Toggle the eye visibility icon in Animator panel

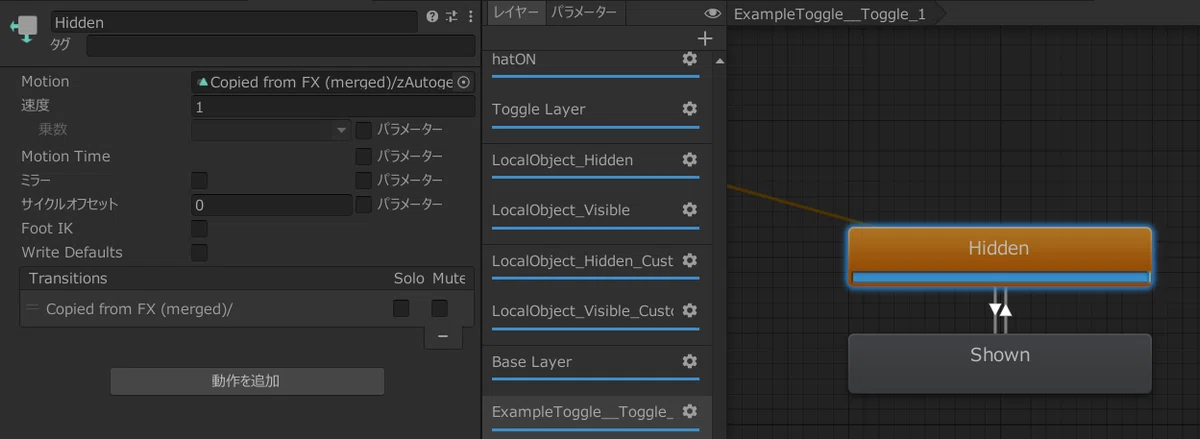point(712,13)
